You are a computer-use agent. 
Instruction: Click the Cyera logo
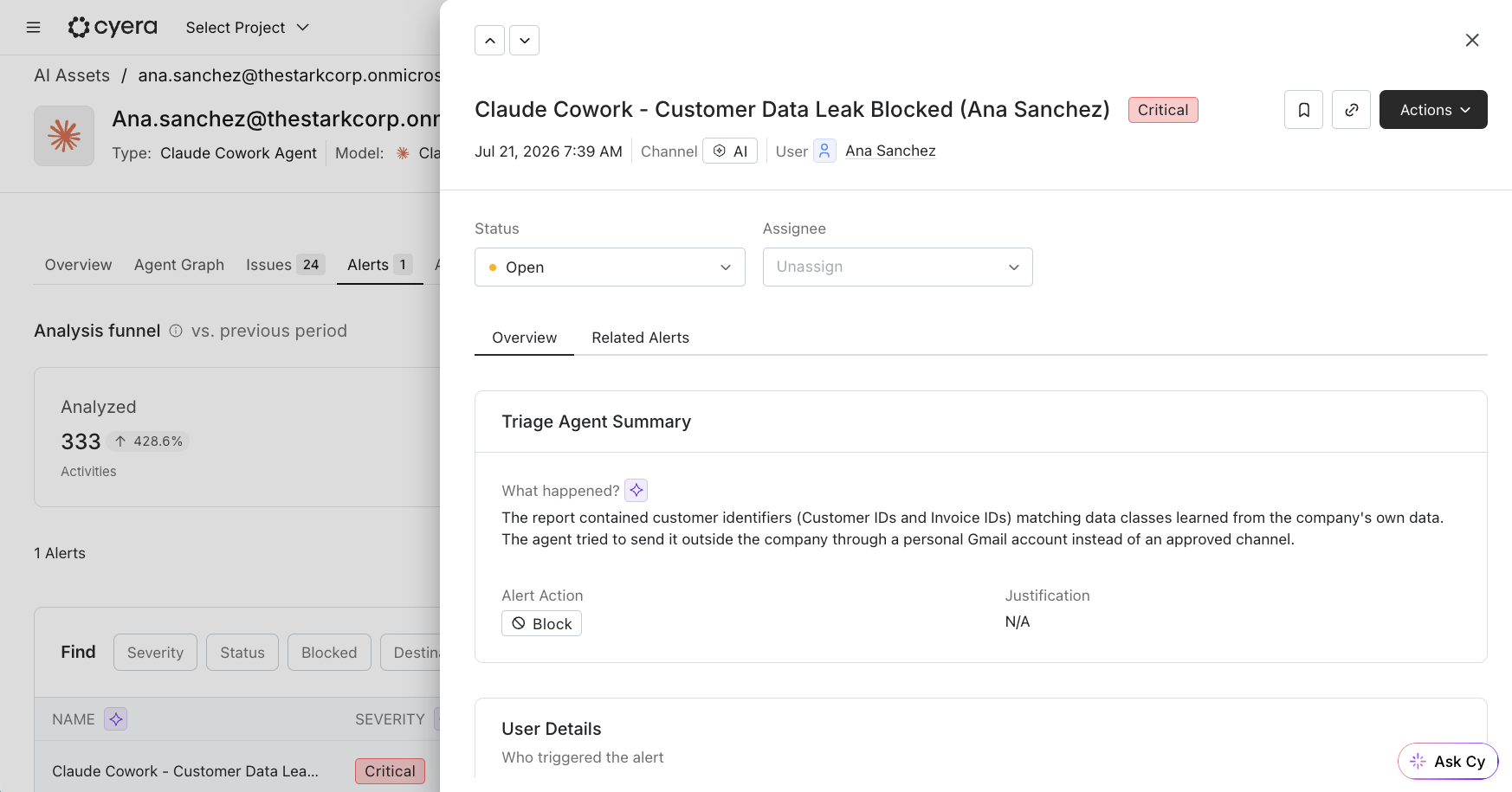click(113, 28)
